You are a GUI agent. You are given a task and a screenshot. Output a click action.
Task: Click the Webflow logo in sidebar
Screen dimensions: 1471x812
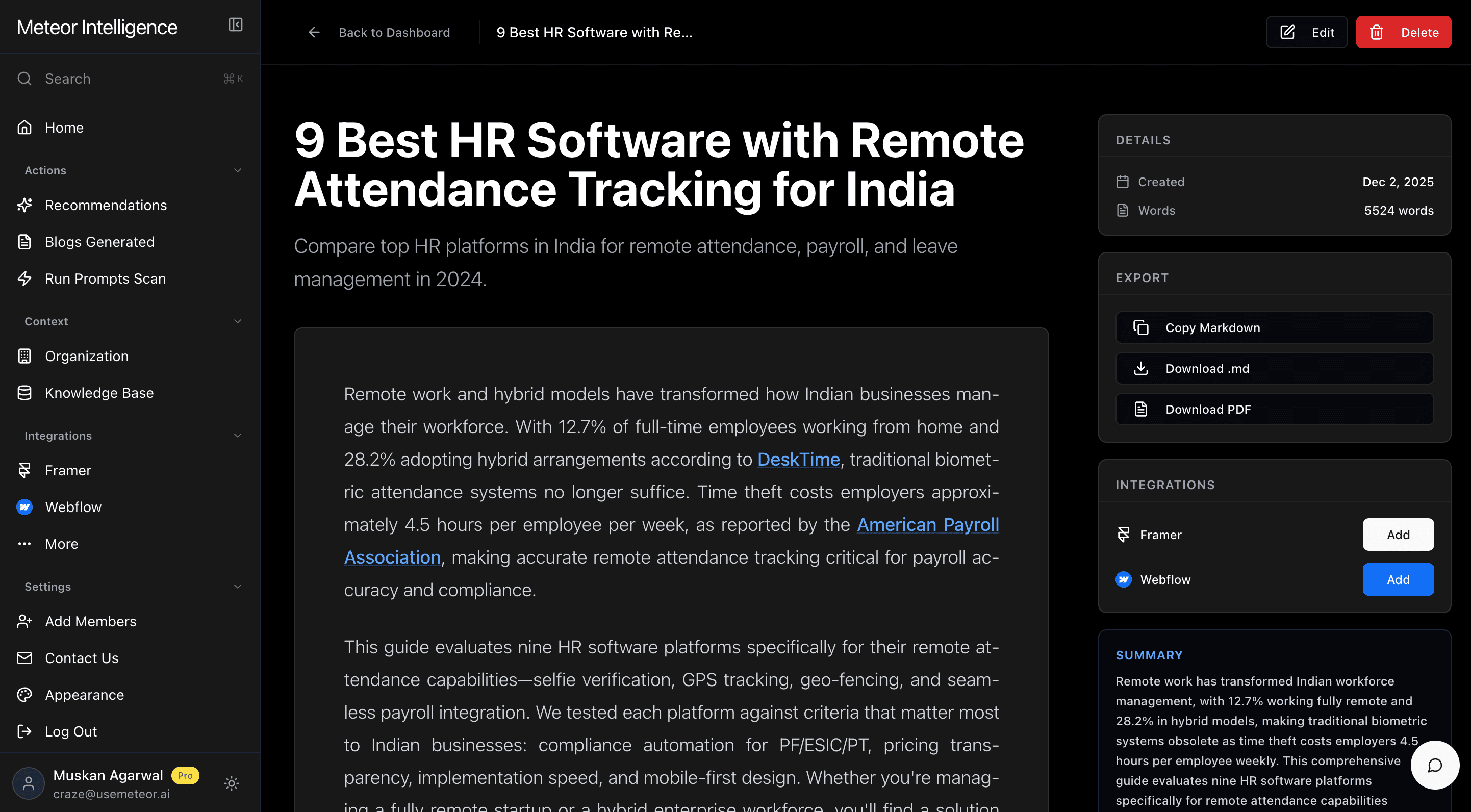click(24, 507)
